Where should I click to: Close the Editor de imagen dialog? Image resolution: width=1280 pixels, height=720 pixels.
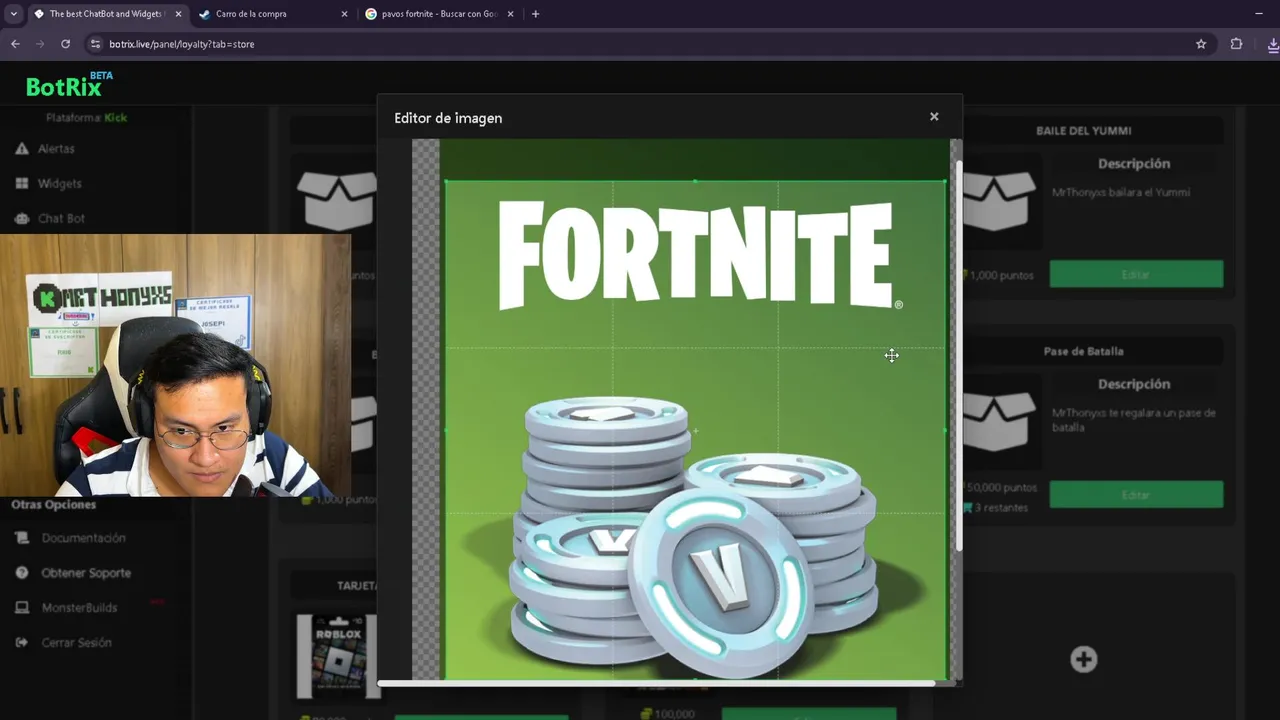(x=934, y=116)
